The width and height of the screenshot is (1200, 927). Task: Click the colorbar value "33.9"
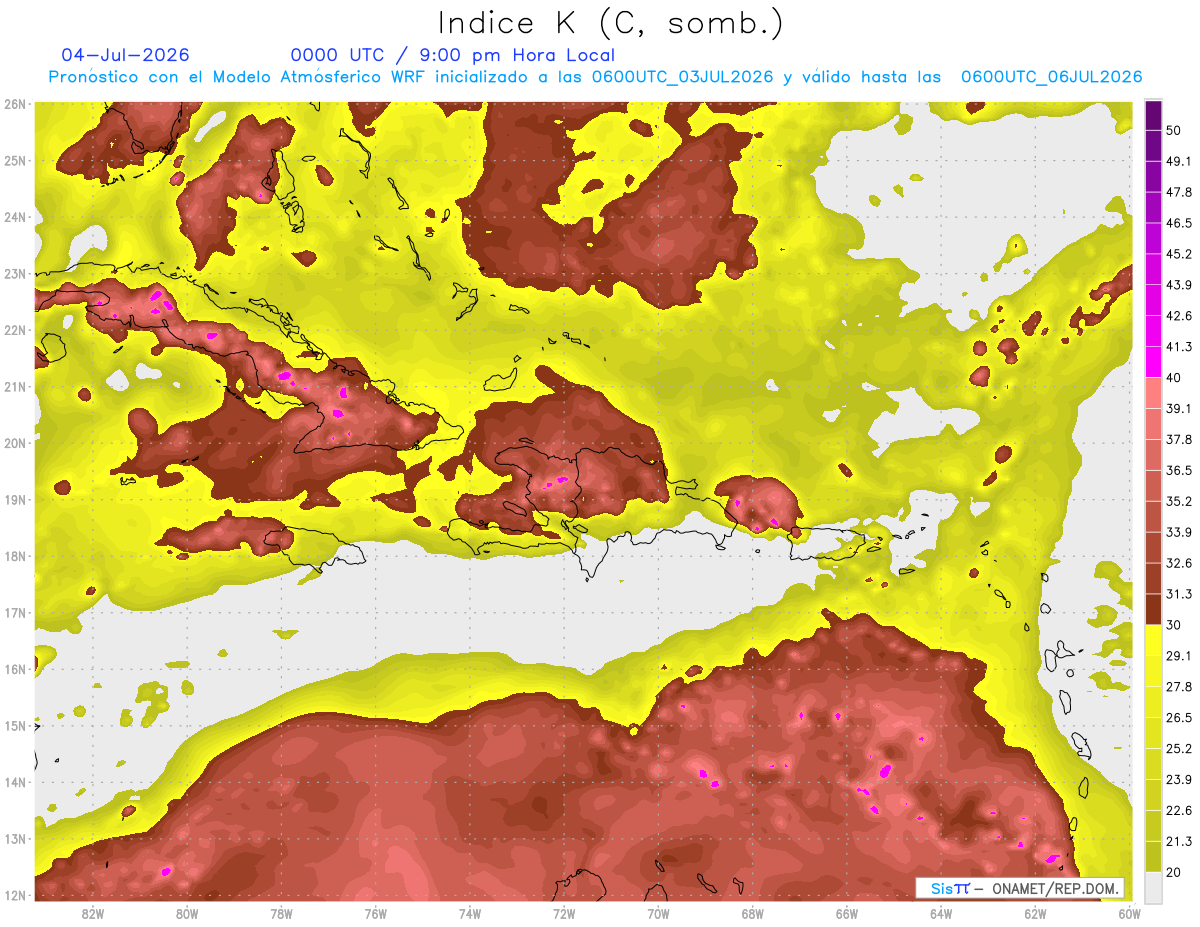tap(1179, 532)
